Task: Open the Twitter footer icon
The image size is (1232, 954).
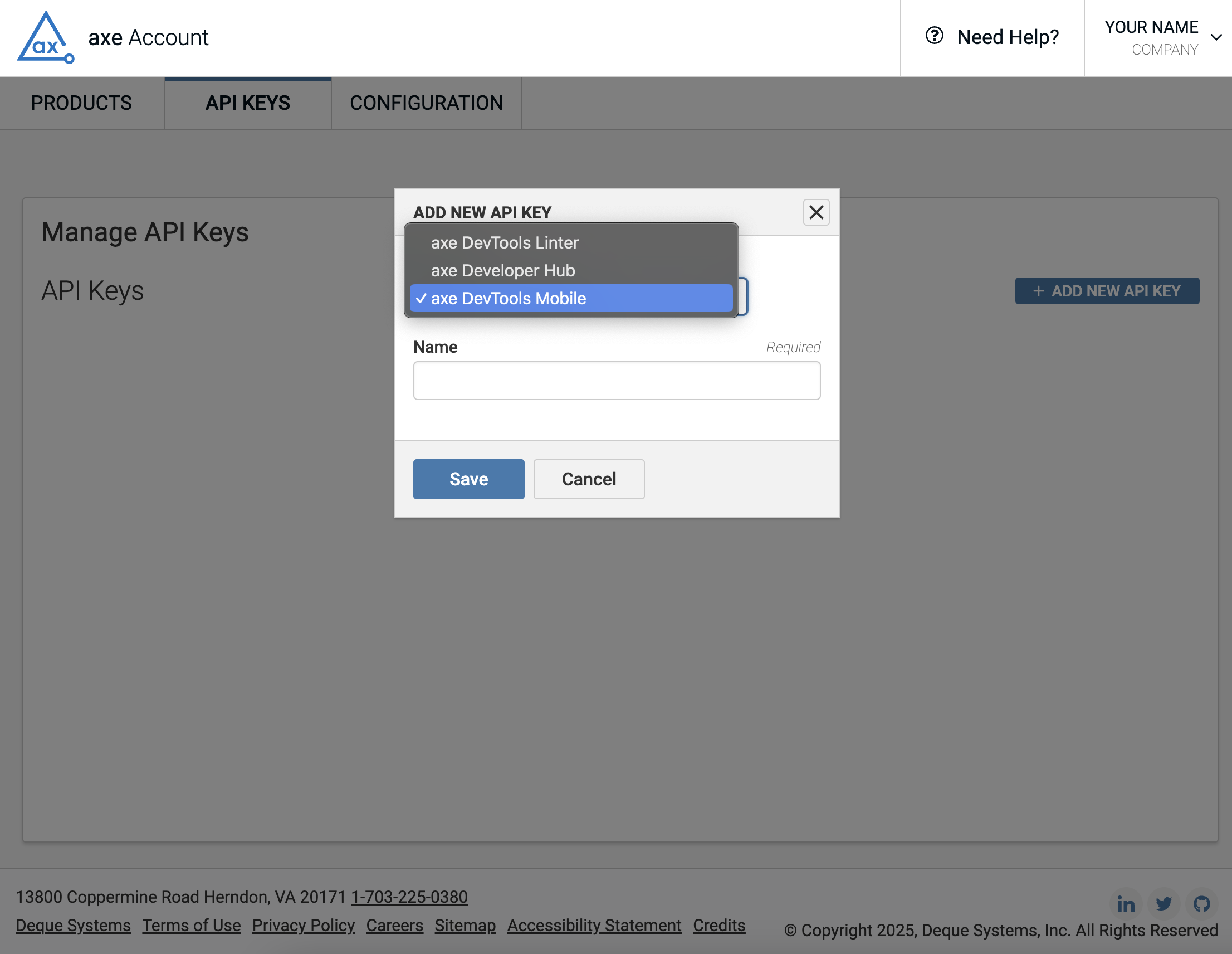Action: coord(1163,904)
